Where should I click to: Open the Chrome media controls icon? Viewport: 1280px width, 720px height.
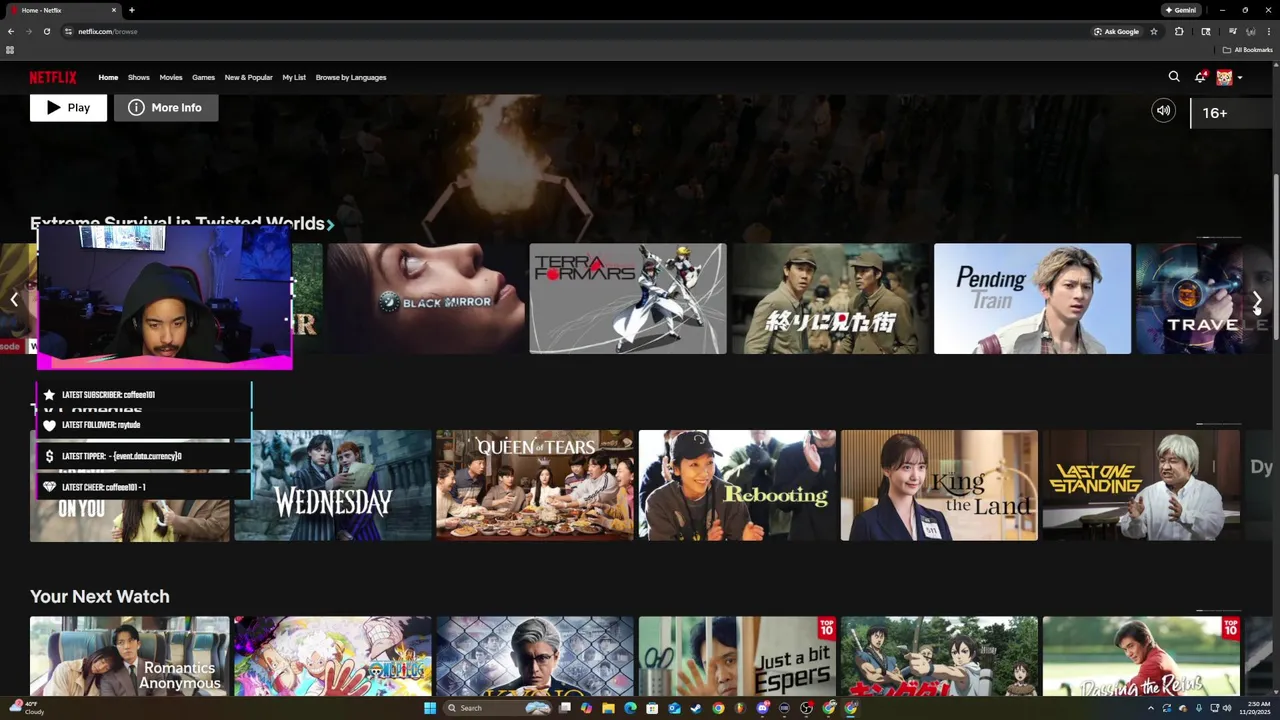click(1233, 31)
